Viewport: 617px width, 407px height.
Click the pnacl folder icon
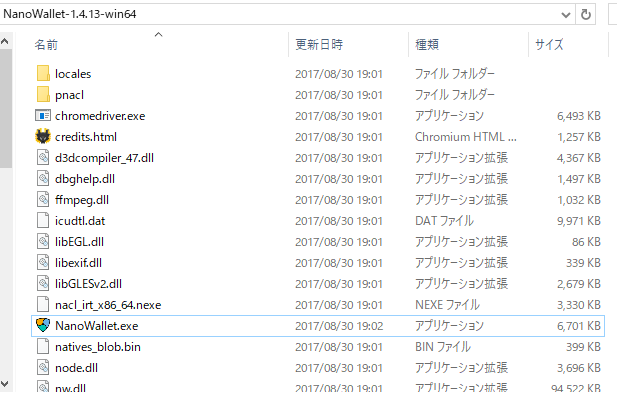point(42,94)
